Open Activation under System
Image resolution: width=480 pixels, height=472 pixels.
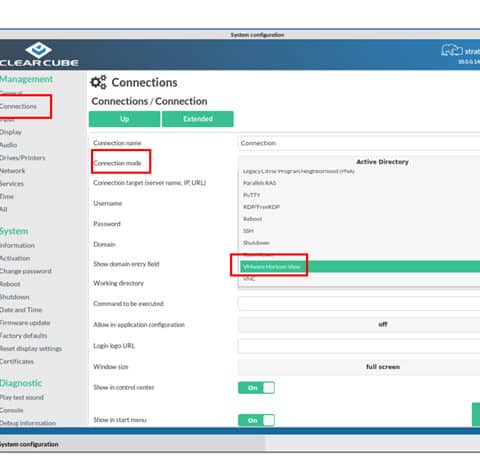(15, 258)
